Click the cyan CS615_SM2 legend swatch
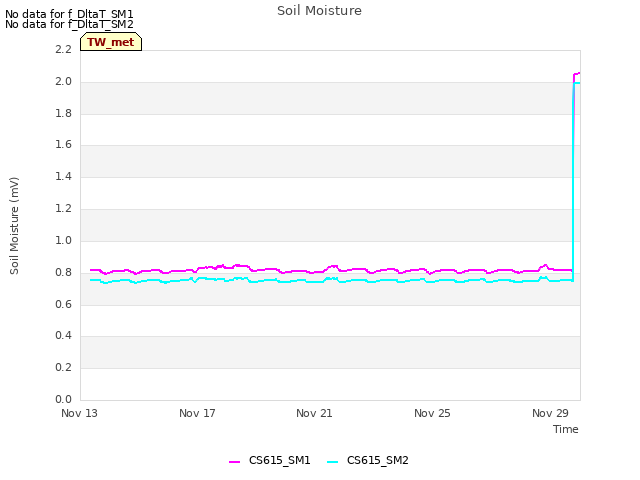 pos(333,462)
